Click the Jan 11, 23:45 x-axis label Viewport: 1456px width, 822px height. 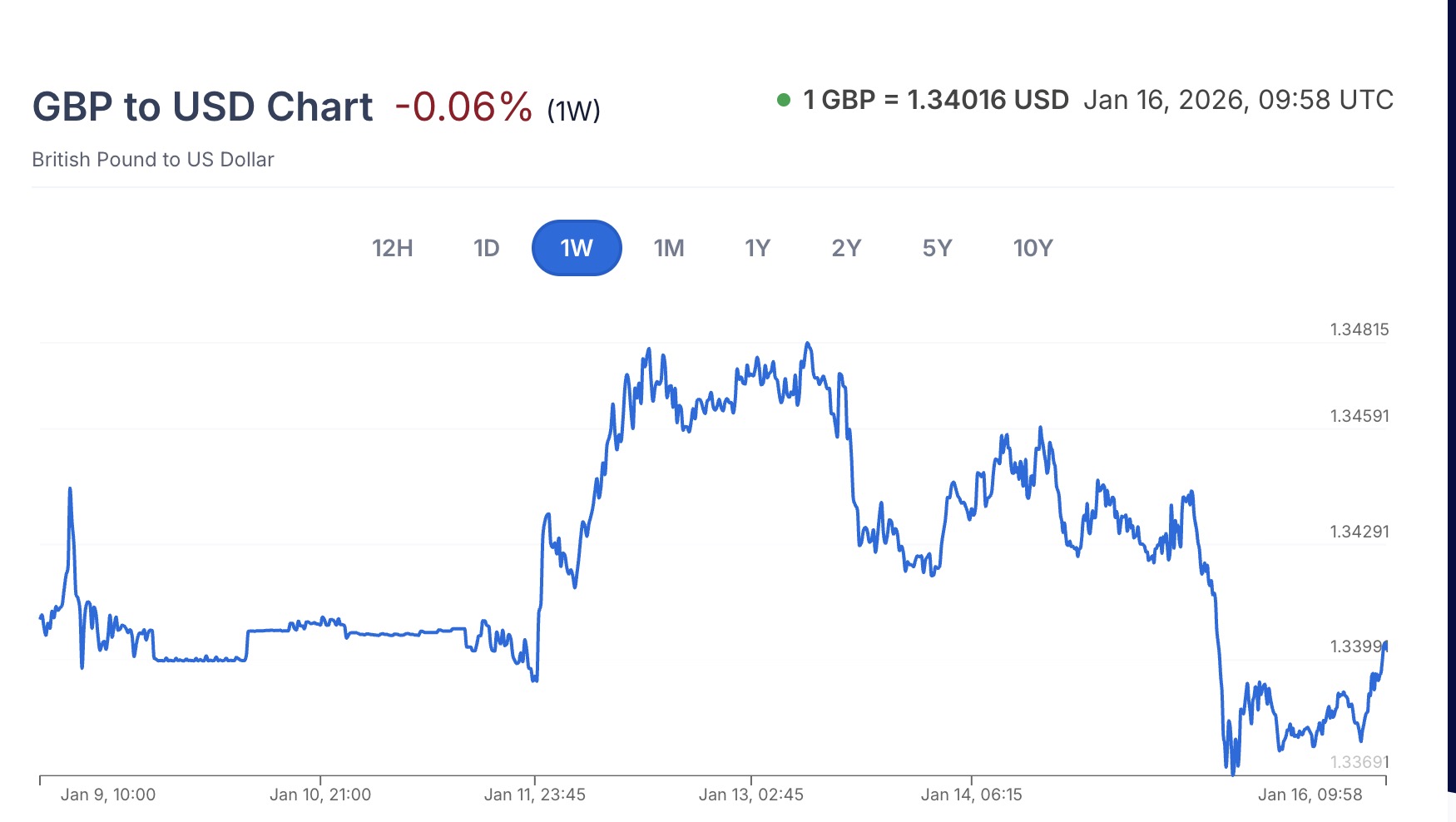coord(535,795)
